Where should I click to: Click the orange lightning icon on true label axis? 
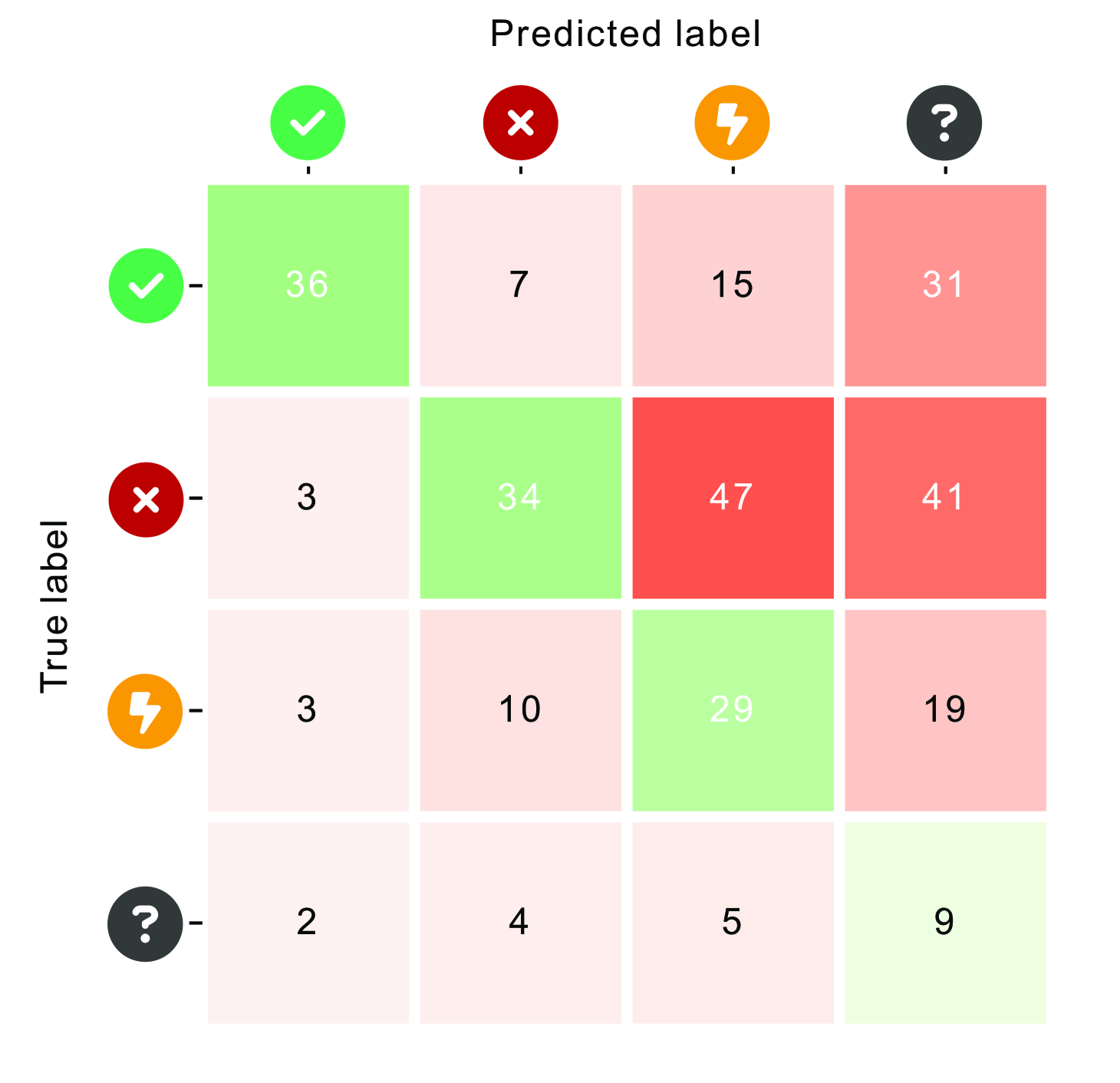coord(146,711)
